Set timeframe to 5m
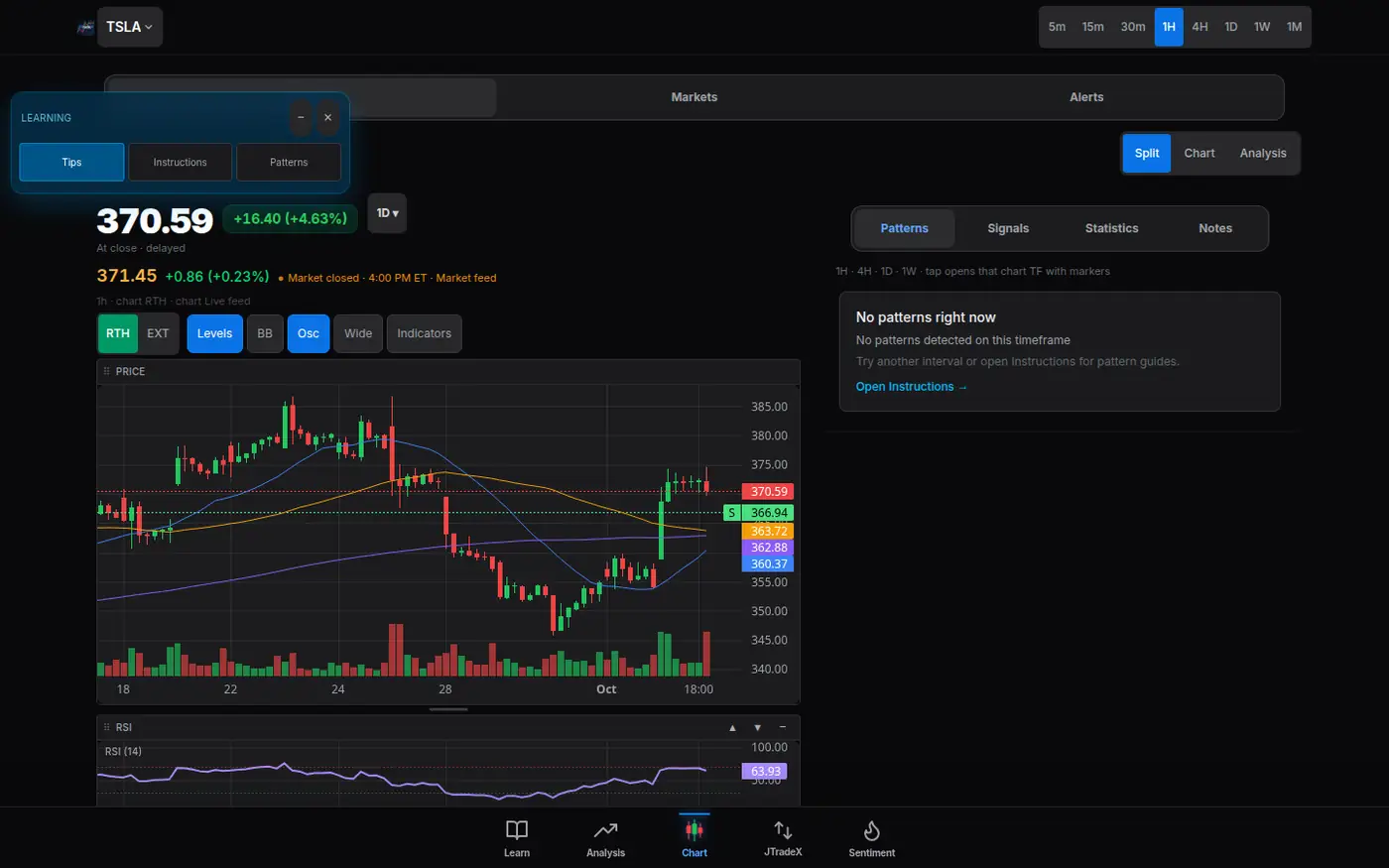1389x868 pixels. click(1058, 27)
